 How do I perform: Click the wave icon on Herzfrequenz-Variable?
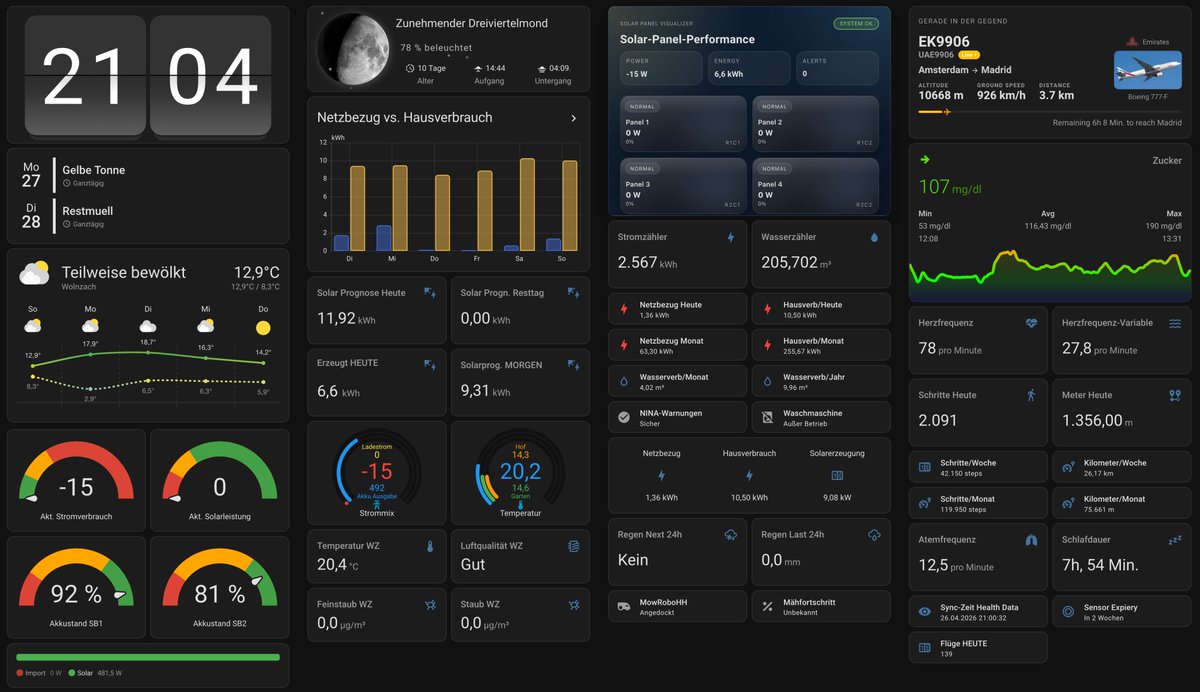(x=1175, y=324)
